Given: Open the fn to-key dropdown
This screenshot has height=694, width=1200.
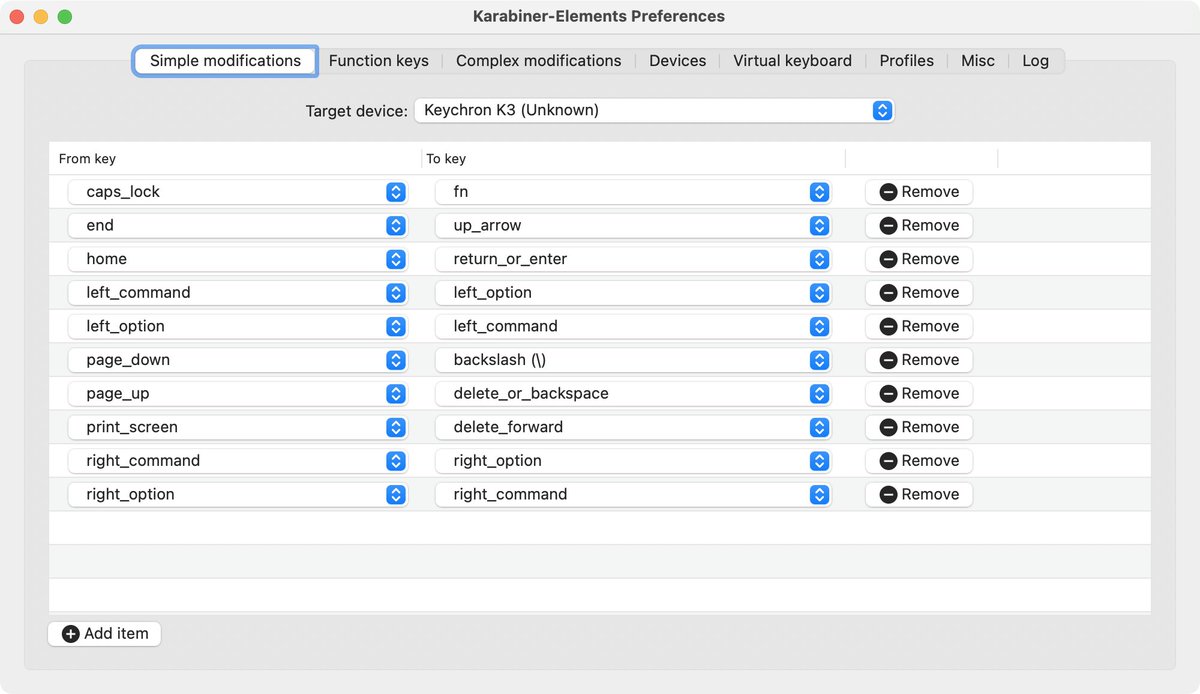Looking at the screenshot, I should point(633,192).
